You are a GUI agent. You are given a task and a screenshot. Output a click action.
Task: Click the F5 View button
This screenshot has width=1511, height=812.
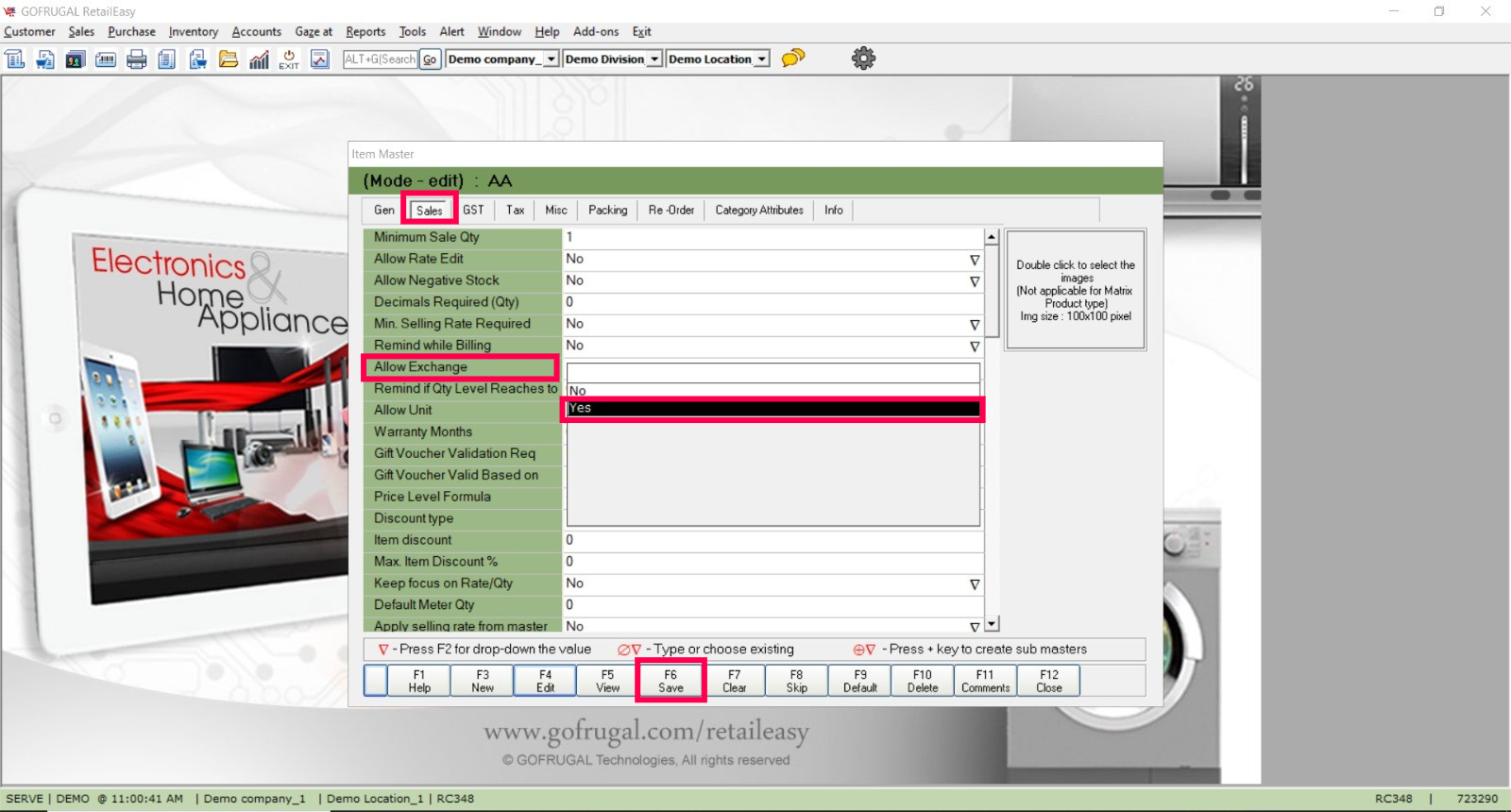608,681
